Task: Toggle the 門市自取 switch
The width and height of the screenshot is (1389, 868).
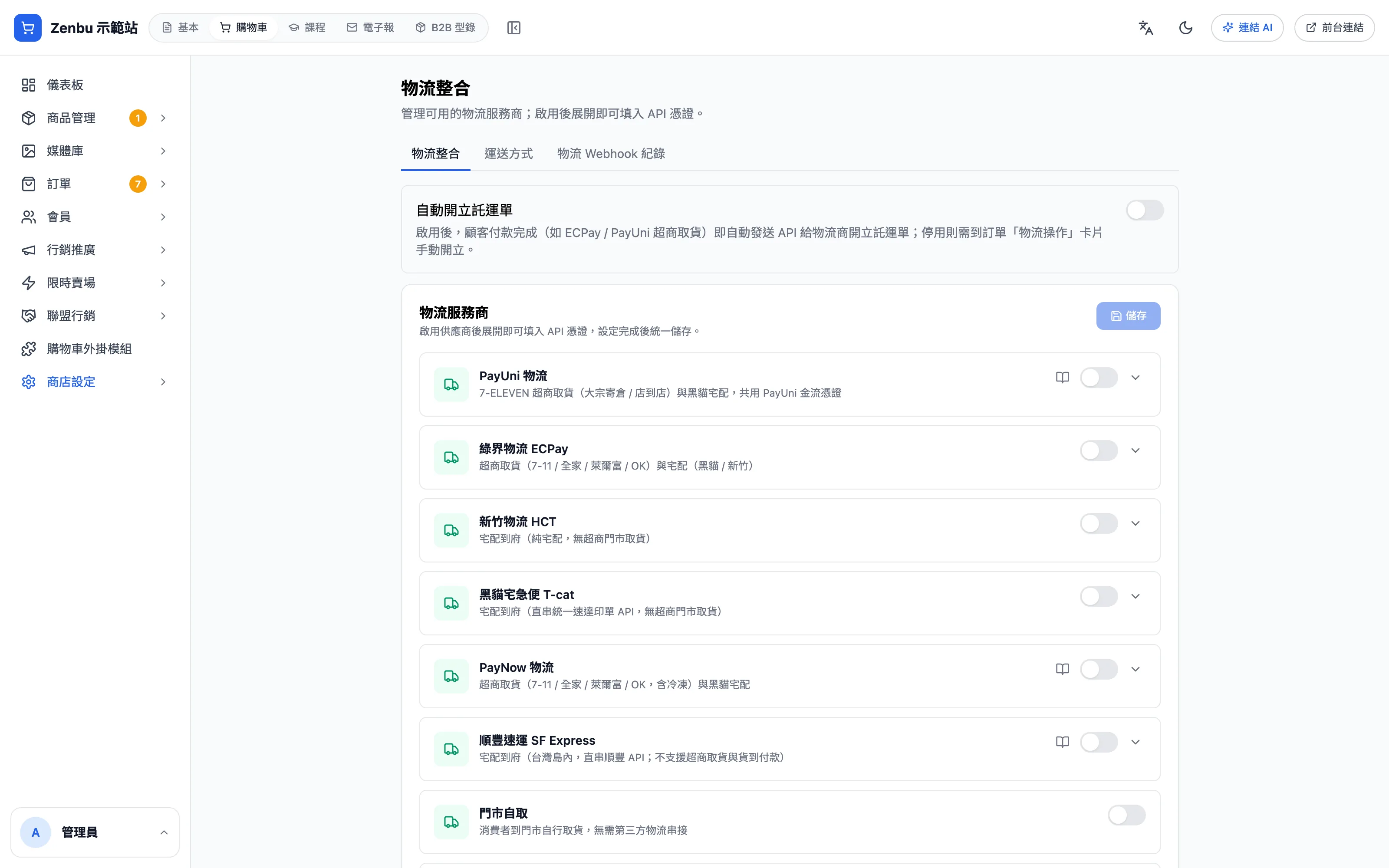Action: [x=1126, y=815]
